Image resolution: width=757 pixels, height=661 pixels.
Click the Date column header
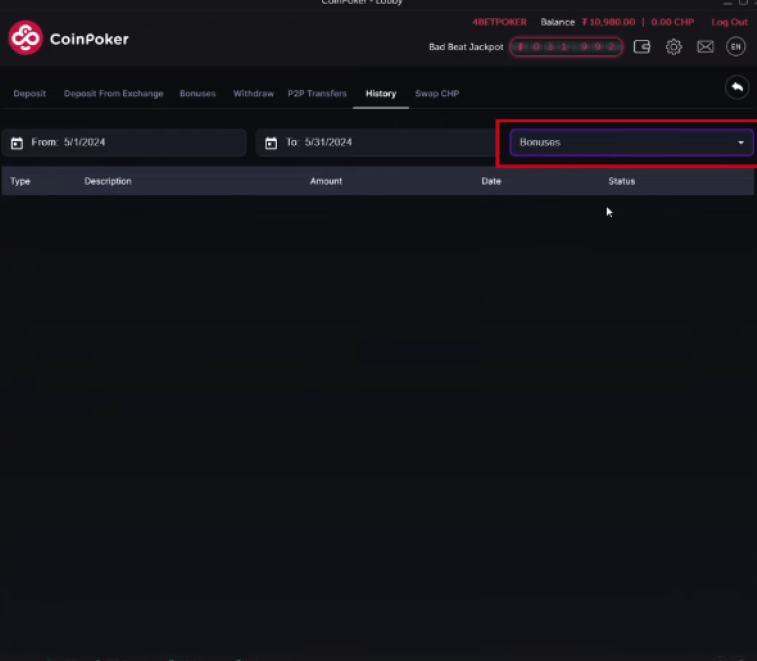point(491,181)
